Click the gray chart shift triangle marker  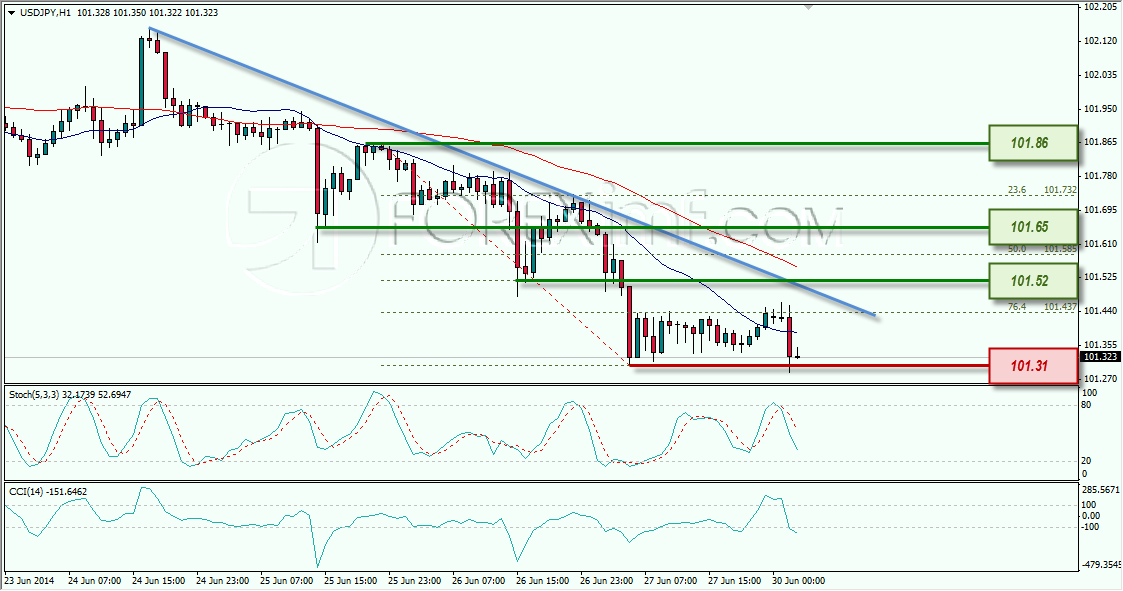click(809, 7)
